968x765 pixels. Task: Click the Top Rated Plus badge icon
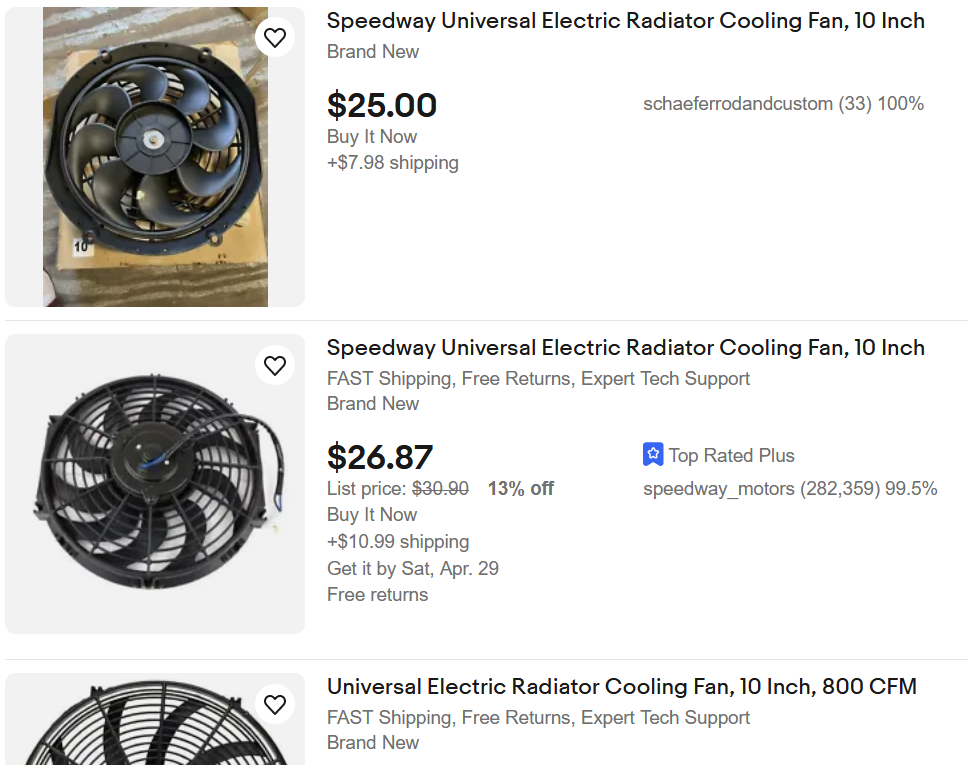point(653,455)
